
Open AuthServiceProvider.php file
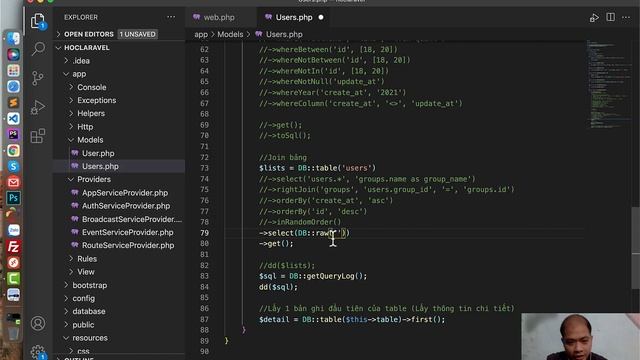pos(126,206)
